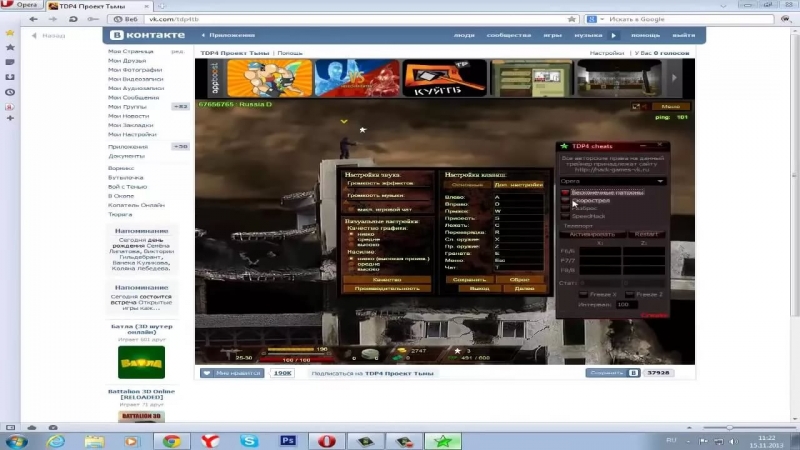Click the Выход button in game settings
The image size is (800, 450).
[479, 288]
